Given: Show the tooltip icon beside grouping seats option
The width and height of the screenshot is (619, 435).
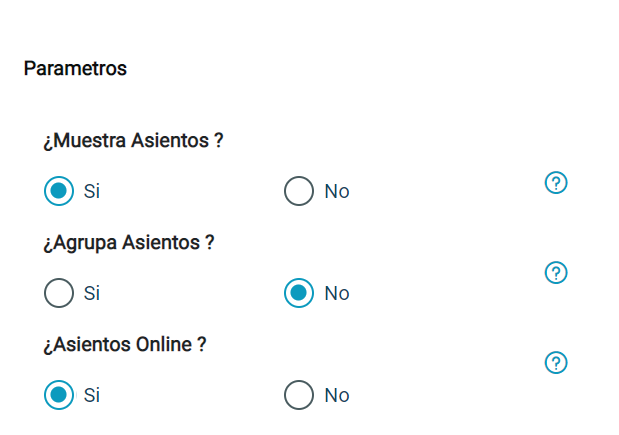Looking at the screenshot, I should coord(556,272).
